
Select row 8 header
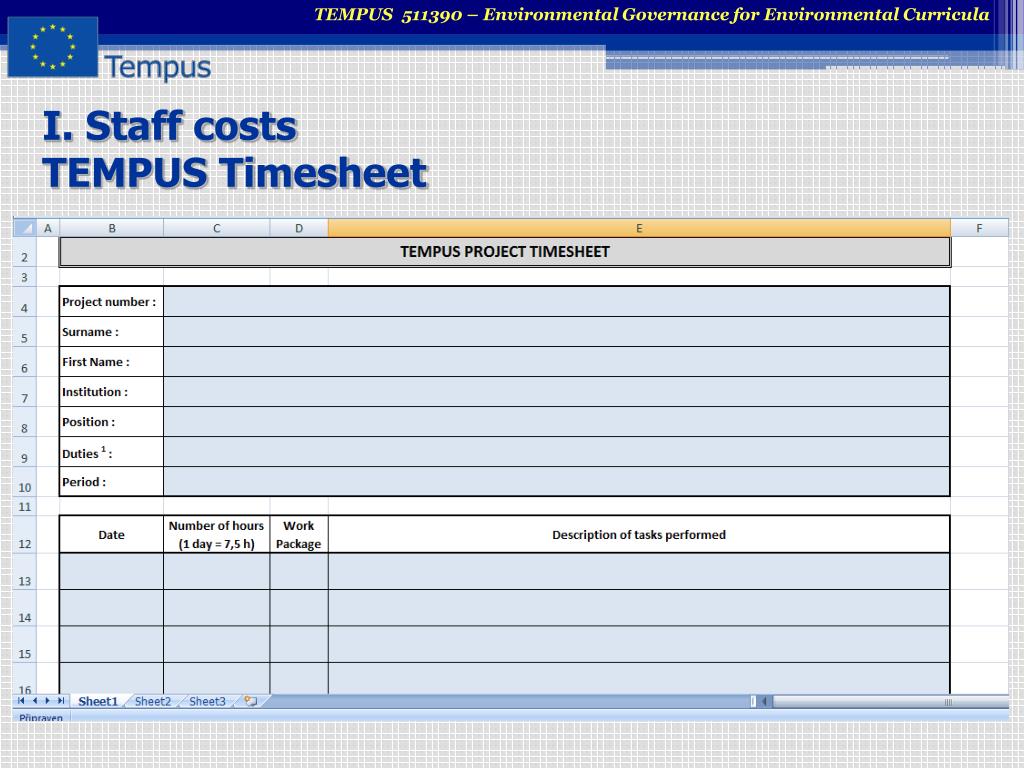tap(25, 422)
